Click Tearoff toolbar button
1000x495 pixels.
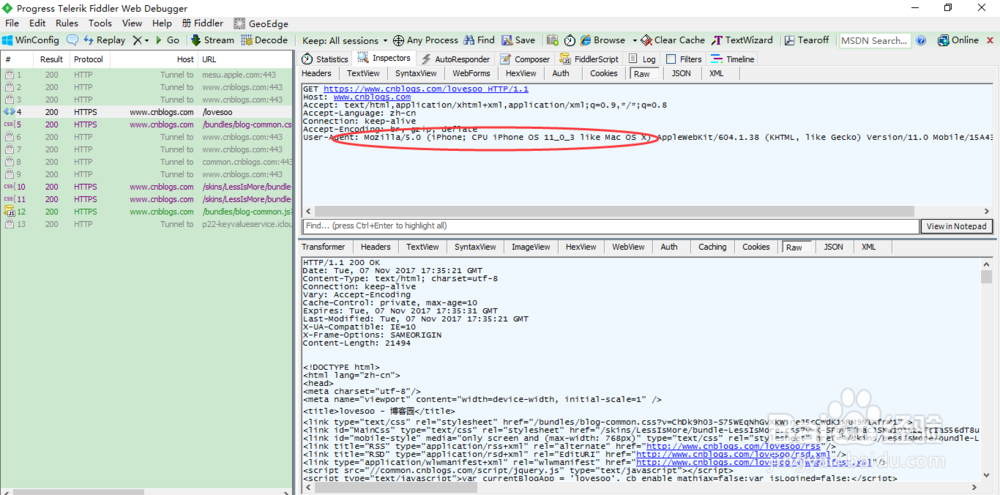coord(807,40)
